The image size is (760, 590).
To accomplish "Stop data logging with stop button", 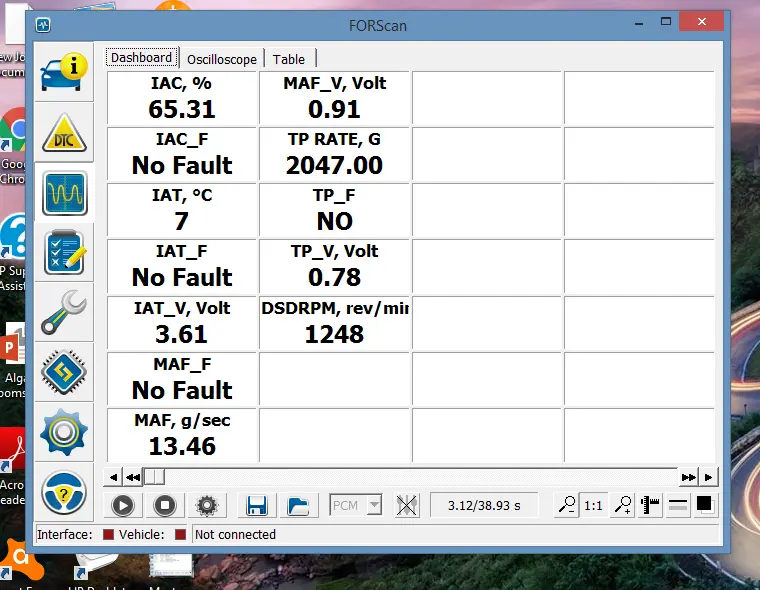I will tap(165, 506).
